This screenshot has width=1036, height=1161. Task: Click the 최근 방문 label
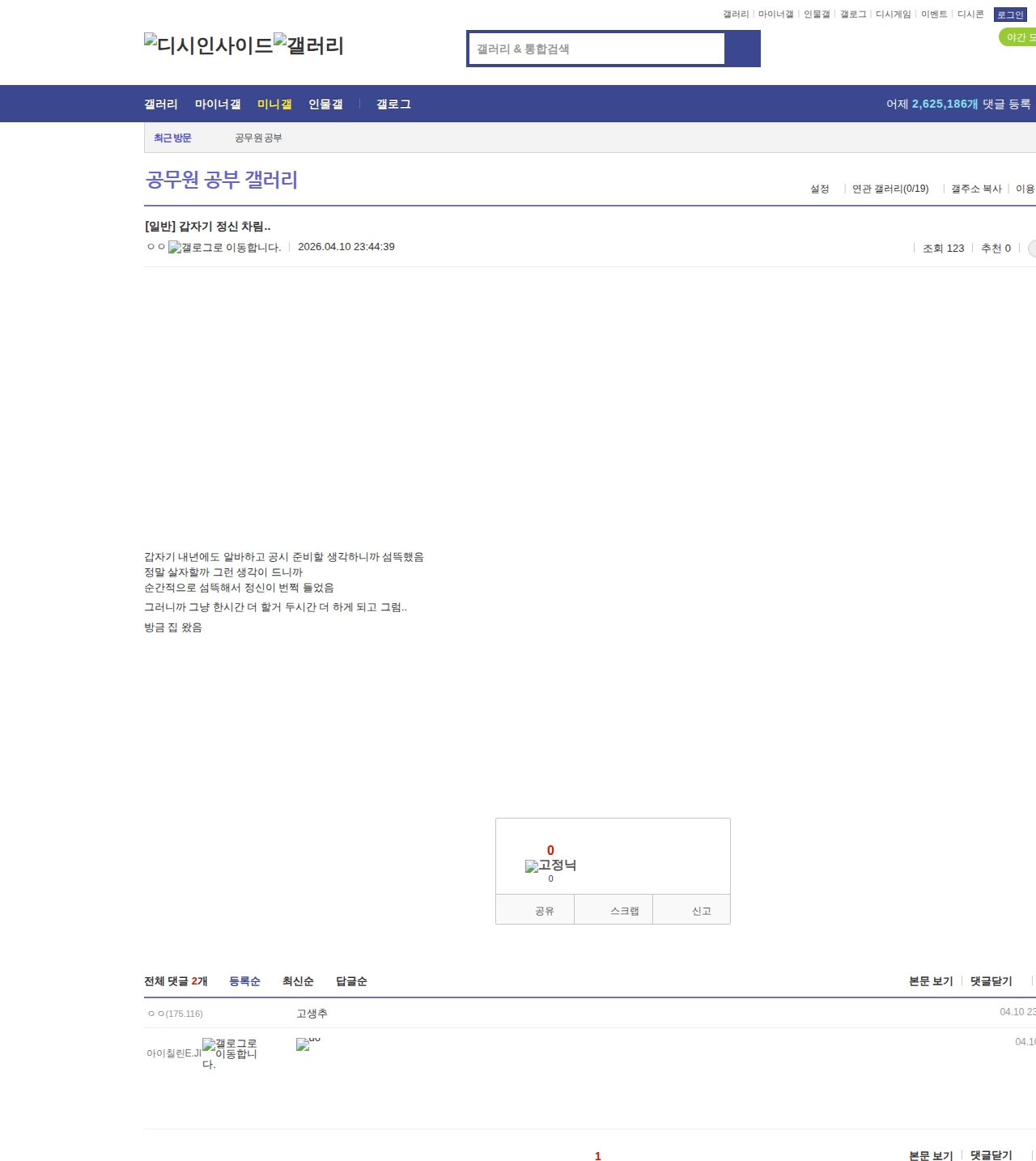[x=172, y=138]
